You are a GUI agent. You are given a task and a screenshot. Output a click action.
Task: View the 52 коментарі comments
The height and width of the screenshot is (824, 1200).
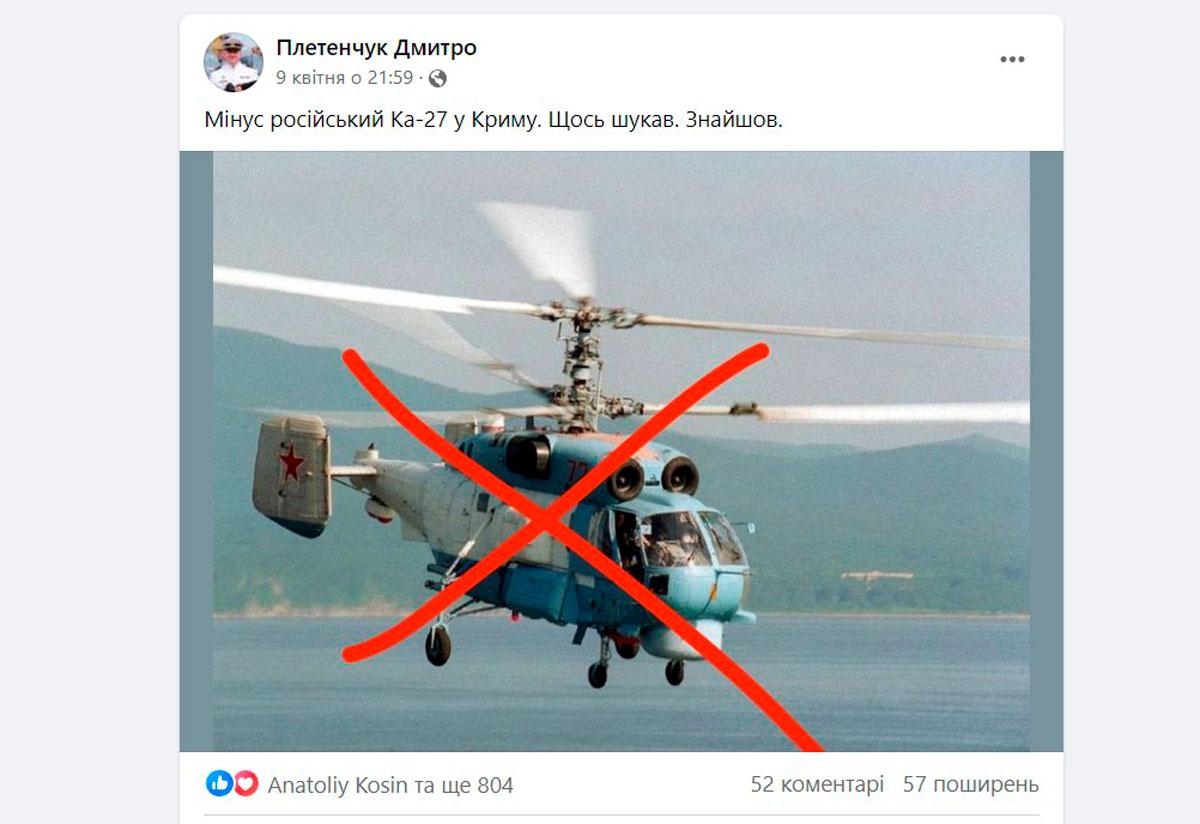(817, 785)
